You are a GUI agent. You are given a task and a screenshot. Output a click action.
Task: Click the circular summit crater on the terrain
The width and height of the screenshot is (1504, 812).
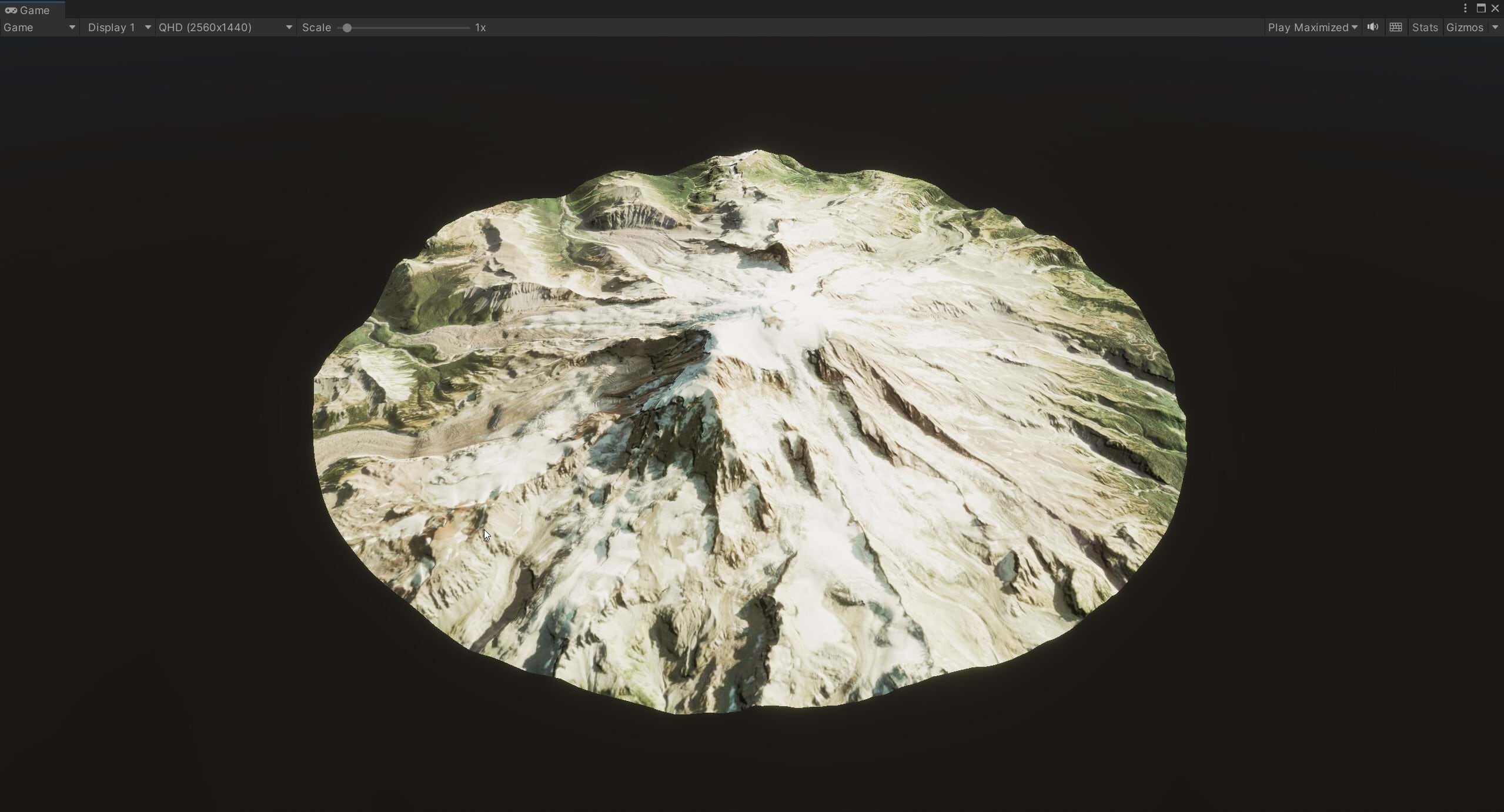point(784,306)
